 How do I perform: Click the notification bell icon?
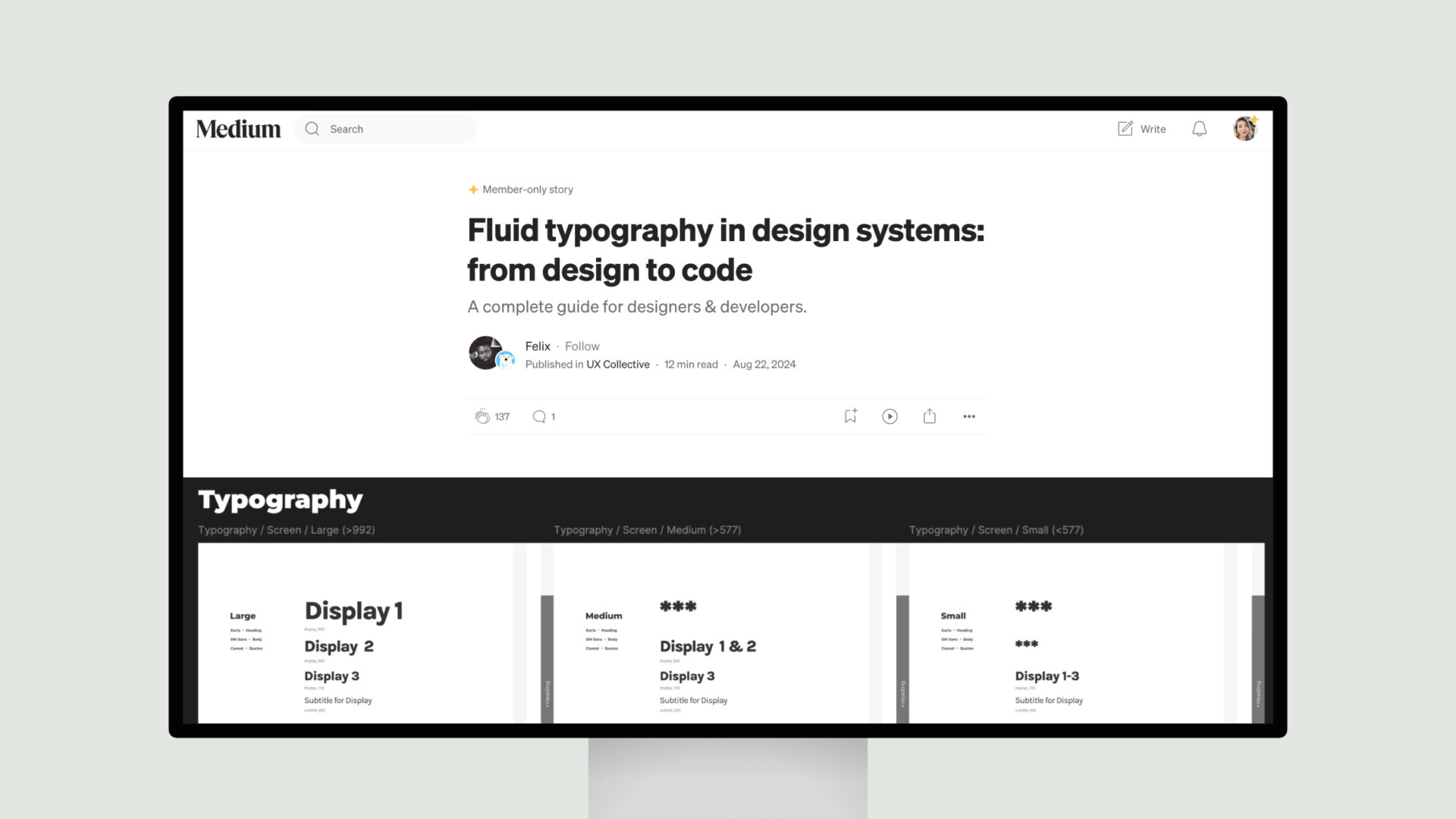click(1199, 128)
